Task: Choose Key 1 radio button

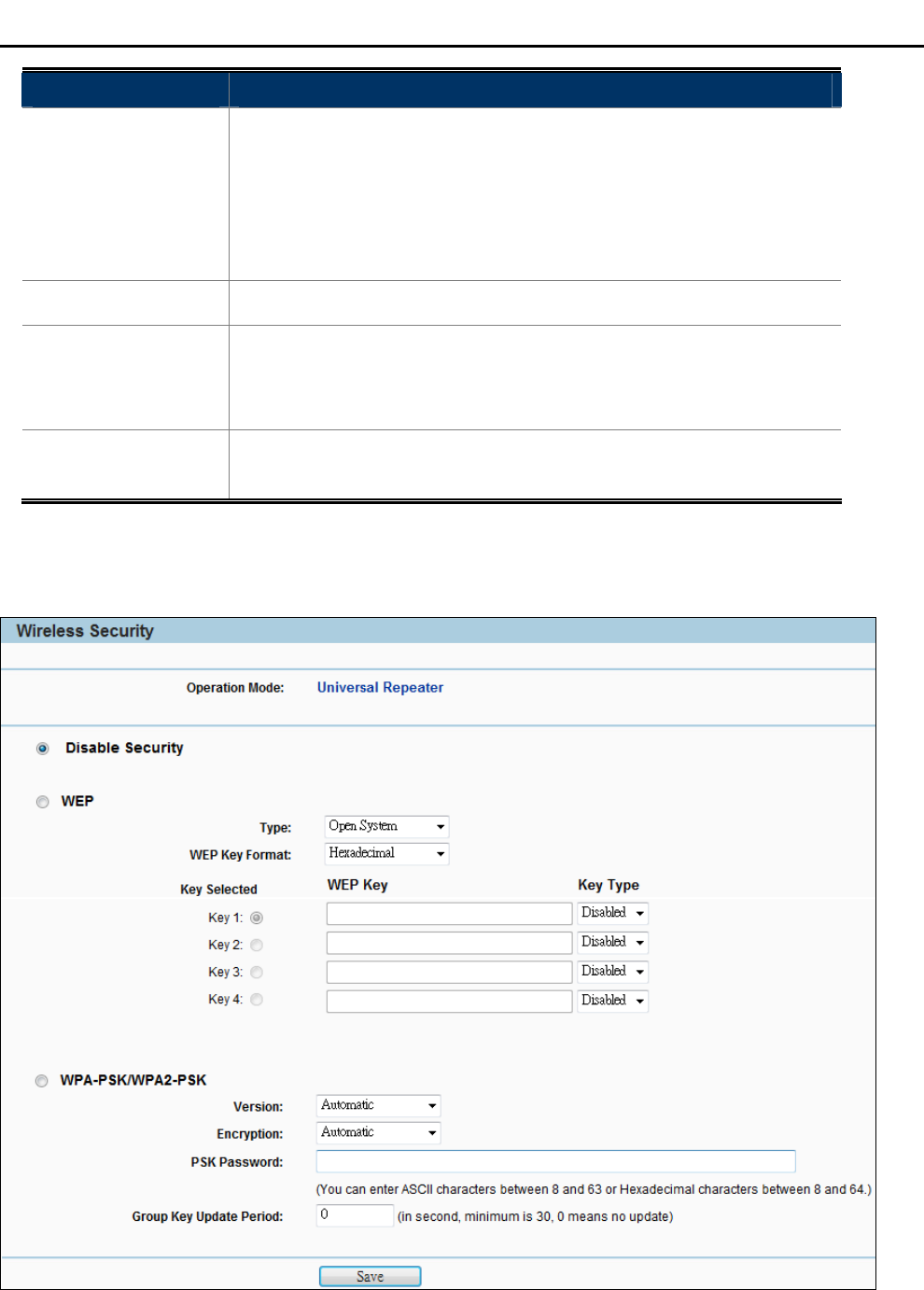Action: coord(257,918)
